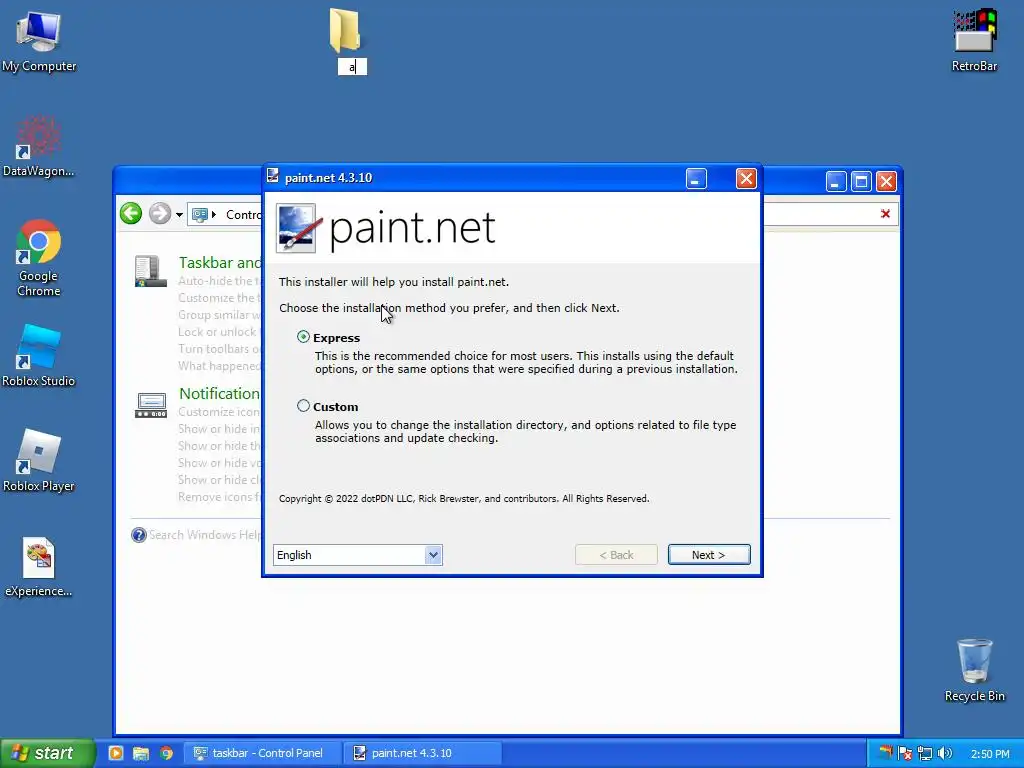Click the folder rename text box
The width and height of the screenshot is (1024, 768).
click(x=352, y=67)
